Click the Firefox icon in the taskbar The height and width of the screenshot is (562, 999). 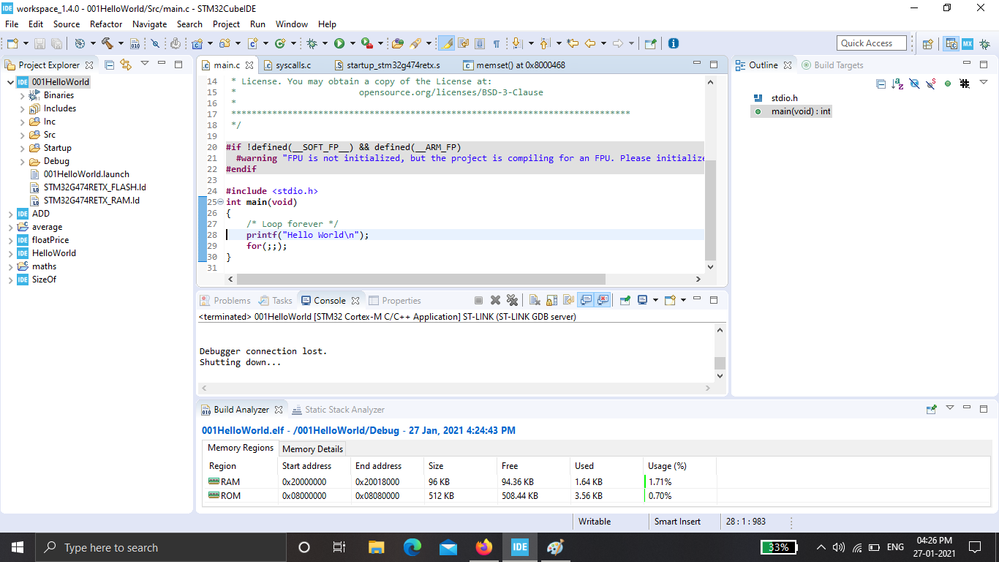[x=484, y=547]
